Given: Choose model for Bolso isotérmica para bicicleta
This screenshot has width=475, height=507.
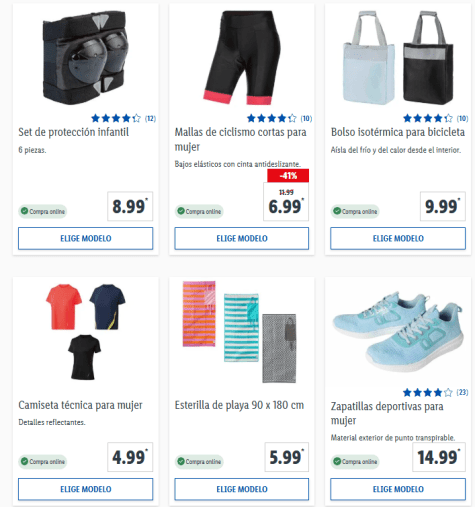Looking at the screenshot, I should 398,238.
